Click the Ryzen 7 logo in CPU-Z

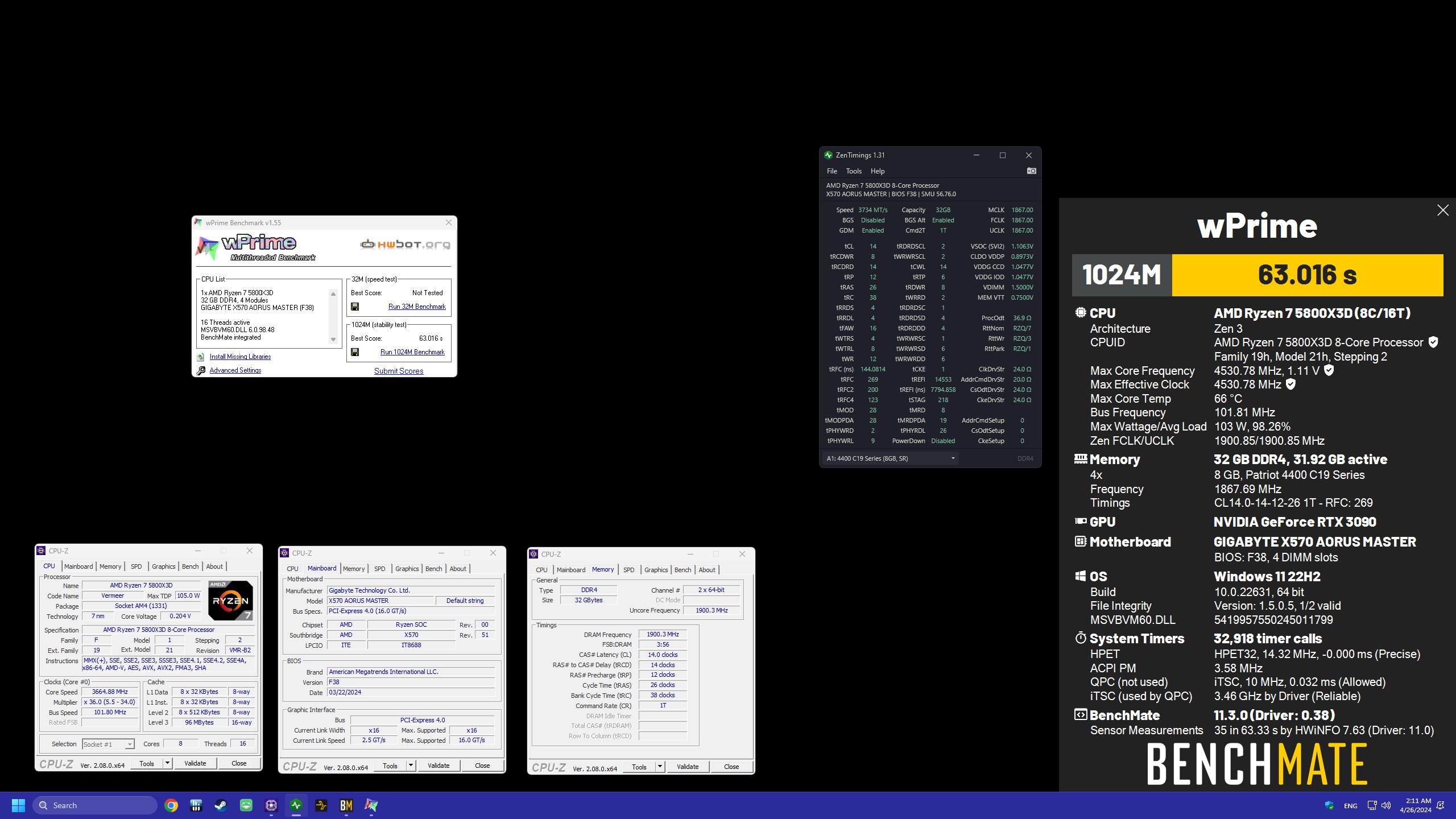coord(230,600)
